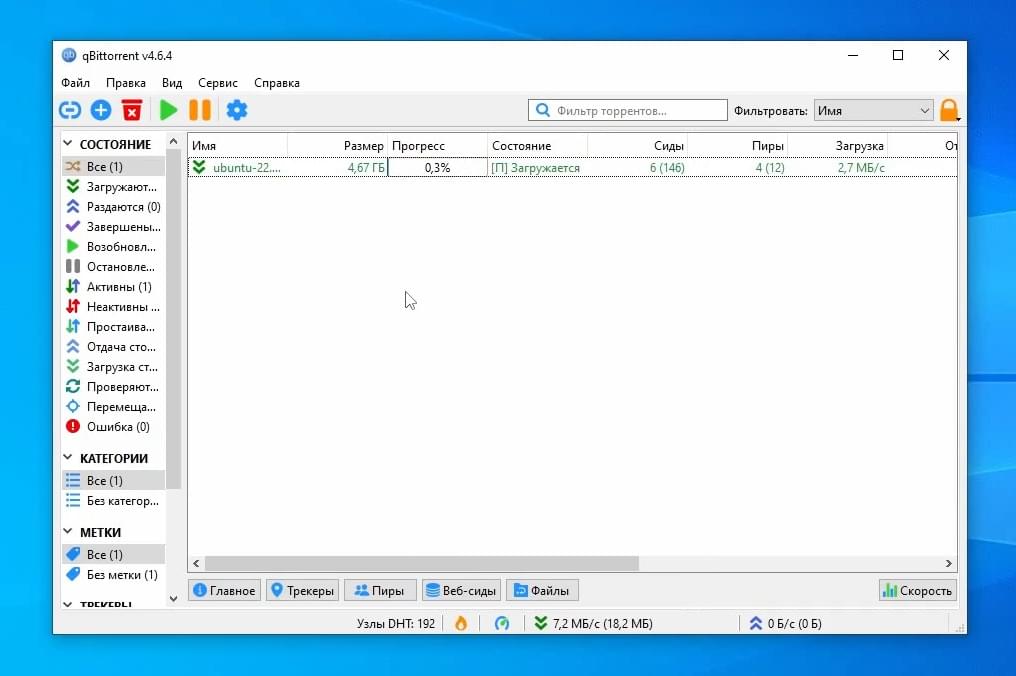The width and height of the screenshot is (1016, 676).
Task: Collapse the МЕТКИ section
Action: pos(67,531)
